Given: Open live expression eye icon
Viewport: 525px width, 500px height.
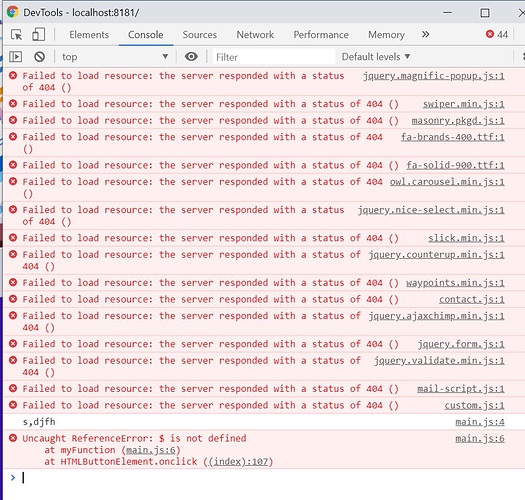Looking at the screenshot, I should pyautogui.click(x=191, y=56).
